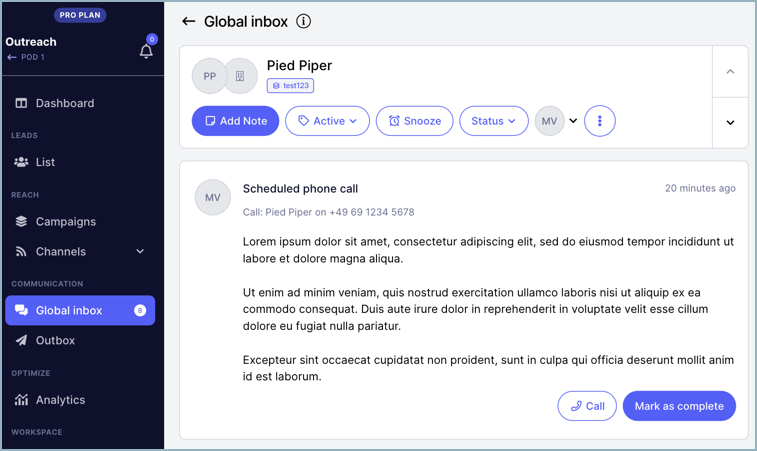Click the Pied Piper company name
Image resolution: width=757 pixels, height=451 pixels.
(x=299, y=65)
